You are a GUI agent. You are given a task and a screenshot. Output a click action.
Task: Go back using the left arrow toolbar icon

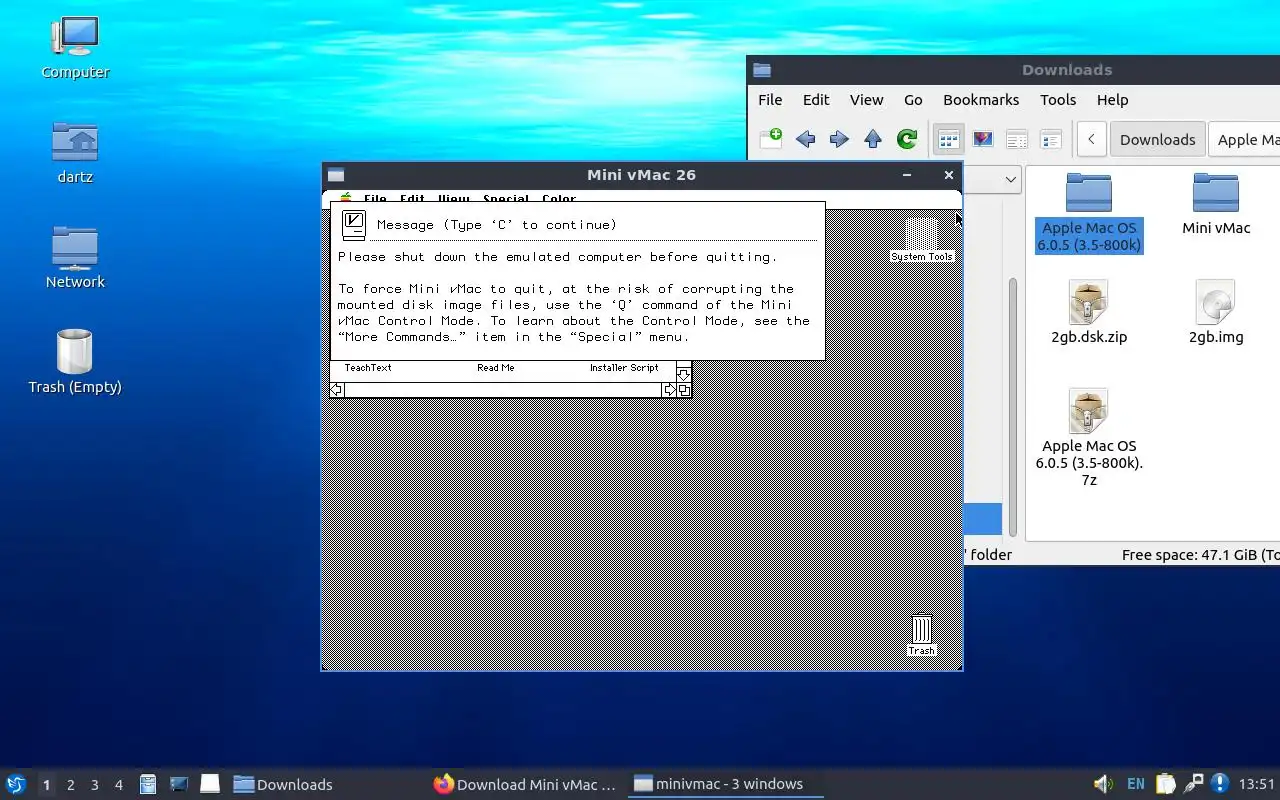point(805,139)
